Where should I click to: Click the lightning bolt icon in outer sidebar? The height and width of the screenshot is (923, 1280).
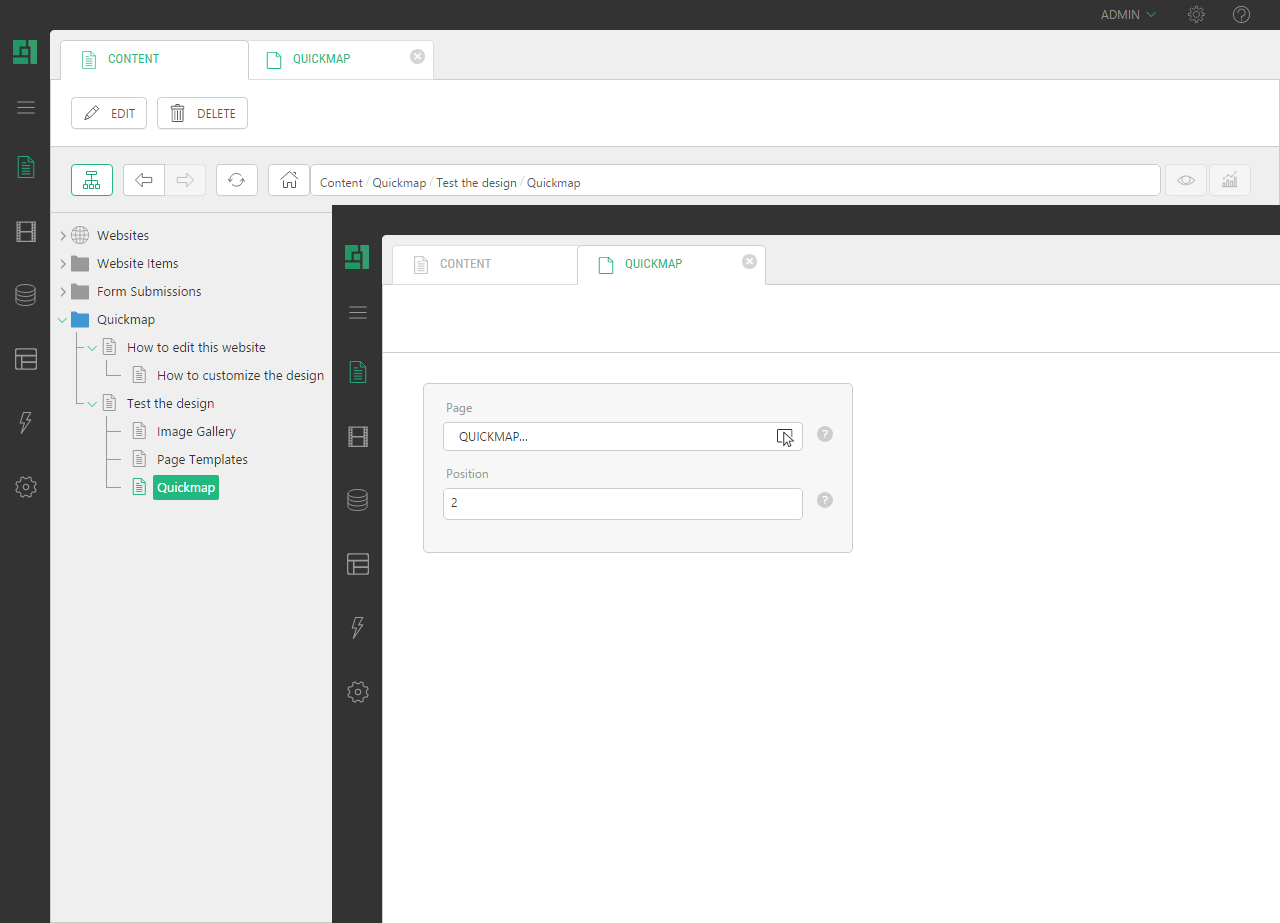click(x=26, y=423)
